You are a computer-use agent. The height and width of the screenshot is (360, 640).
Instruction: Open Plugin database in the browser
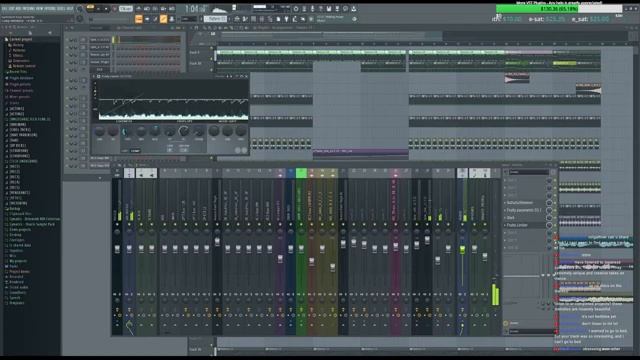coord(20,78)
